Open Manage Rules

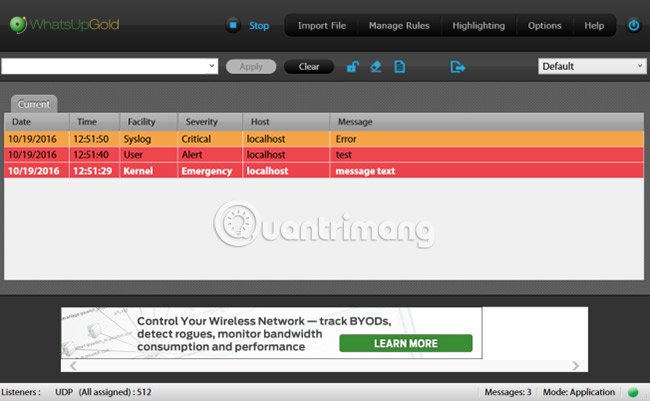(399, 26)
